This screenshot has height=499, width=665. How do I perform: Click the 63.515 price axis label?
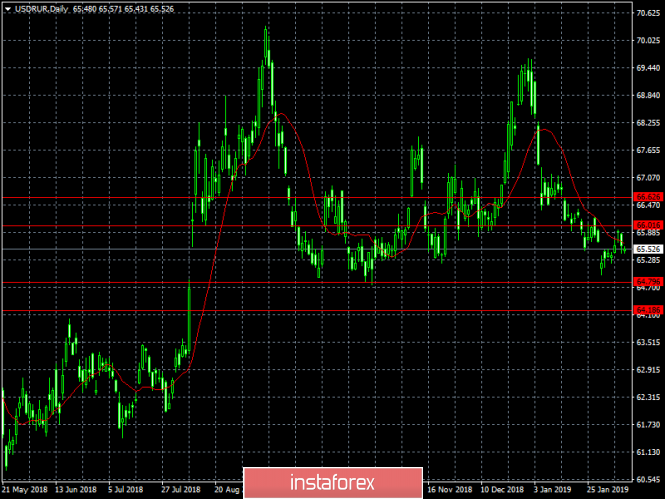coord(649,342)
